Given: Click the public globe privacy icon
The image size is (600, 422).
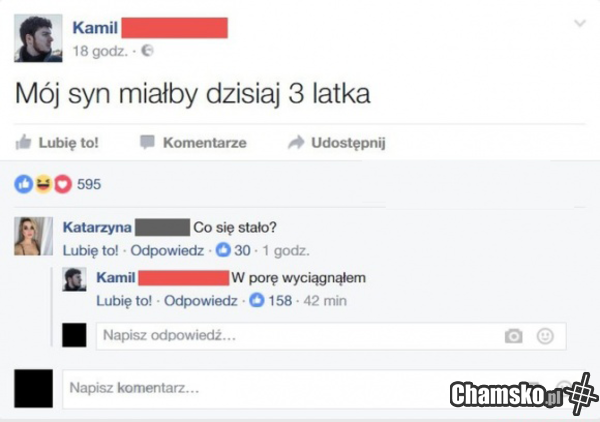Looking at the screenshot, I should point(147,51).
